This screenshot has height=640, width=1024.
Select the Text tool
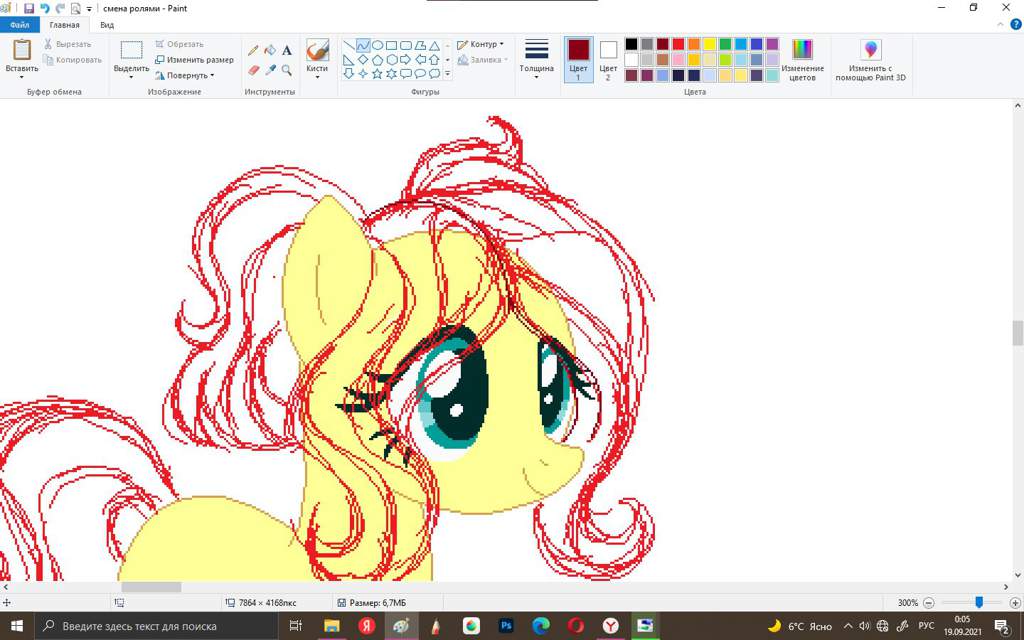pyautogui.click(x=287, y=50)
